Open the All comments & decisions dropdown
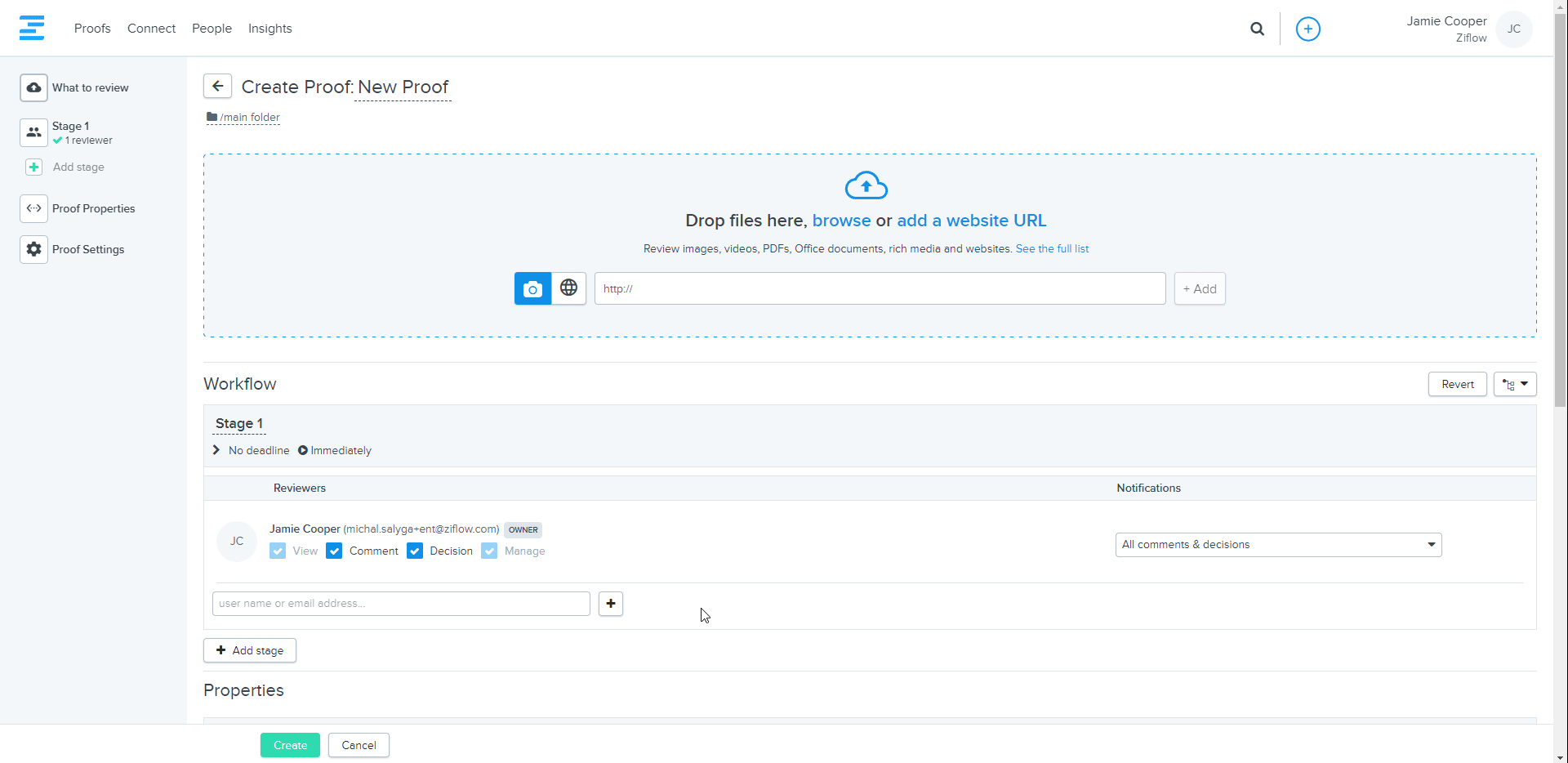This screenshot has width=1568, height=763. click(1278, 545)
